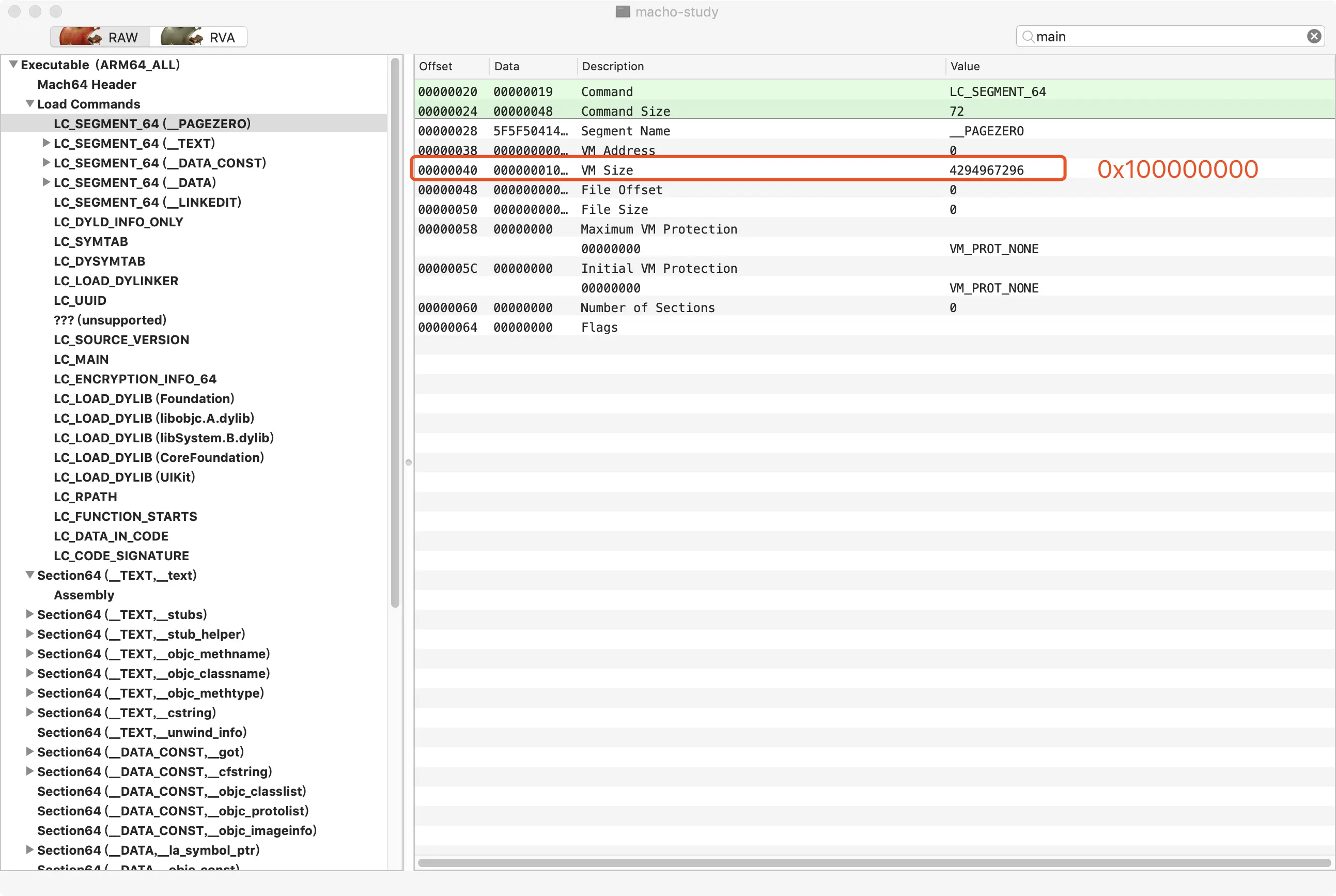1336x896 pixels.
Task: Collapse the Executable (ARM64_ALL) root node
Action: tap(13, 65)
